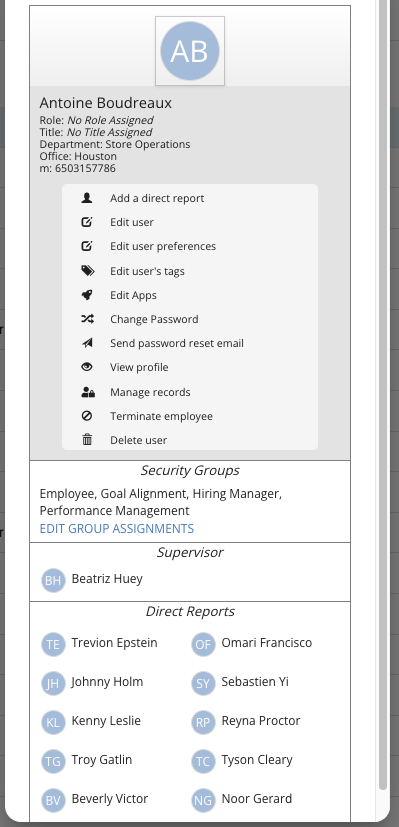Select Terminate employee
The width and height of the screenshot is (399, 827).
pos(161,416)
